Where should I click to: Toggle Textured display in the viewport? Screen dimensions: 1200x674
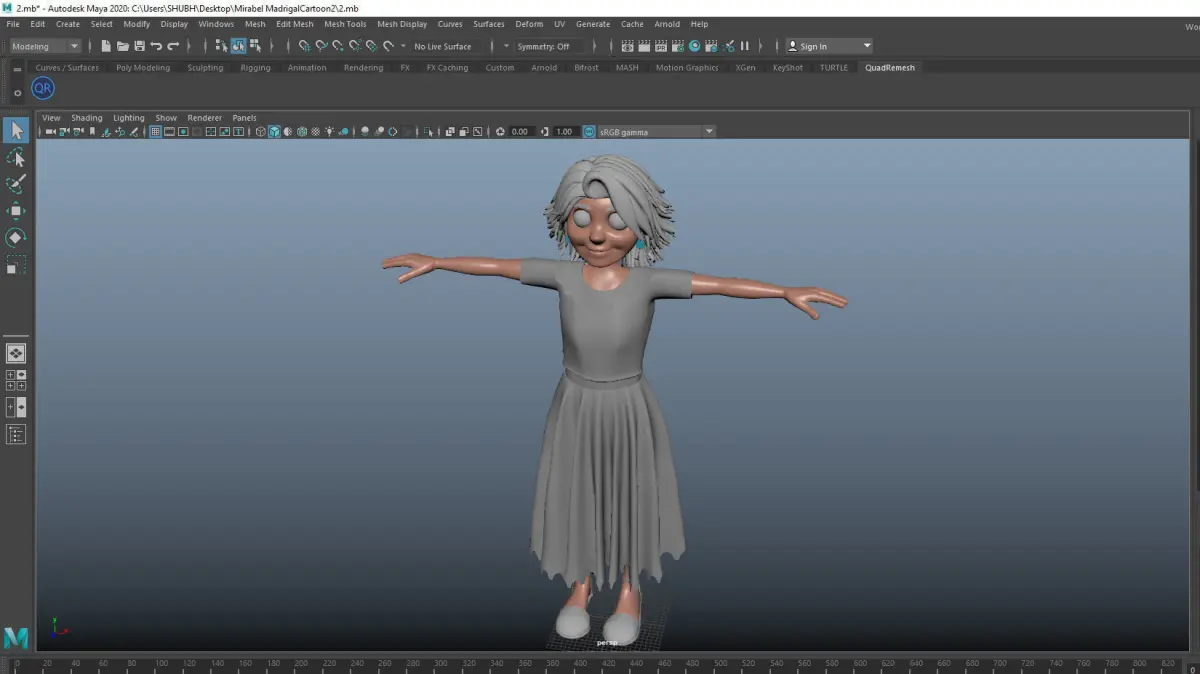coord(315,131)
